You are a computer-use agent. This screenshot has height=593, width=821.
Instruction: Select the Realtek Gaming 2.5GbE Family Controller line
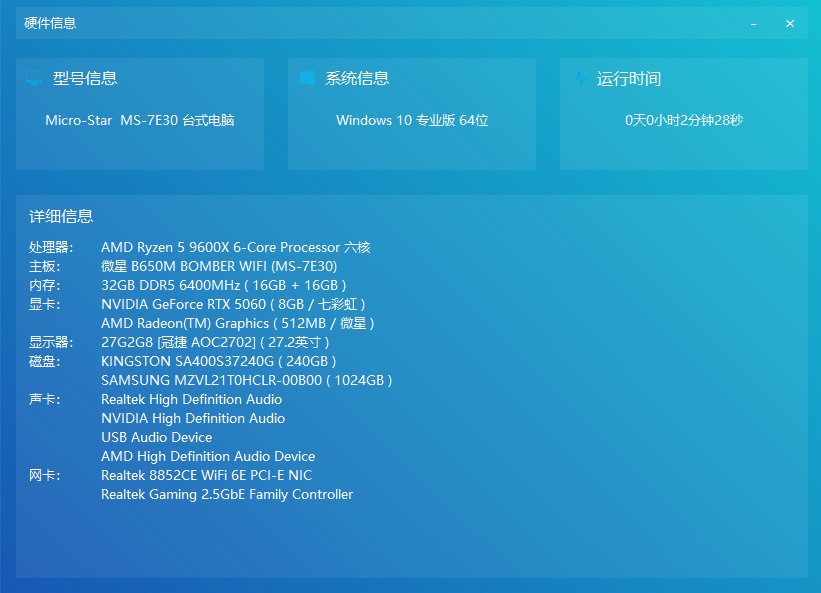coord(227,494)
